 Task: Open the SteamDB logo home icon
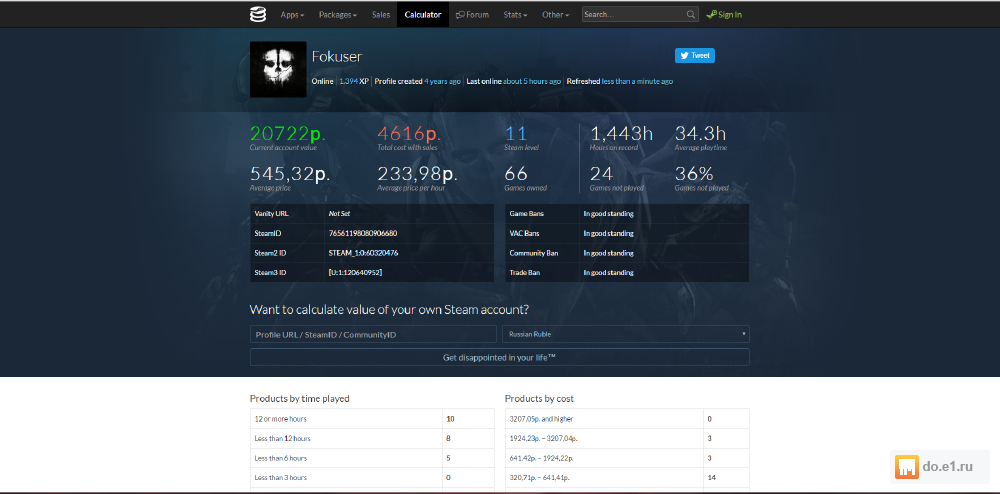258,14
